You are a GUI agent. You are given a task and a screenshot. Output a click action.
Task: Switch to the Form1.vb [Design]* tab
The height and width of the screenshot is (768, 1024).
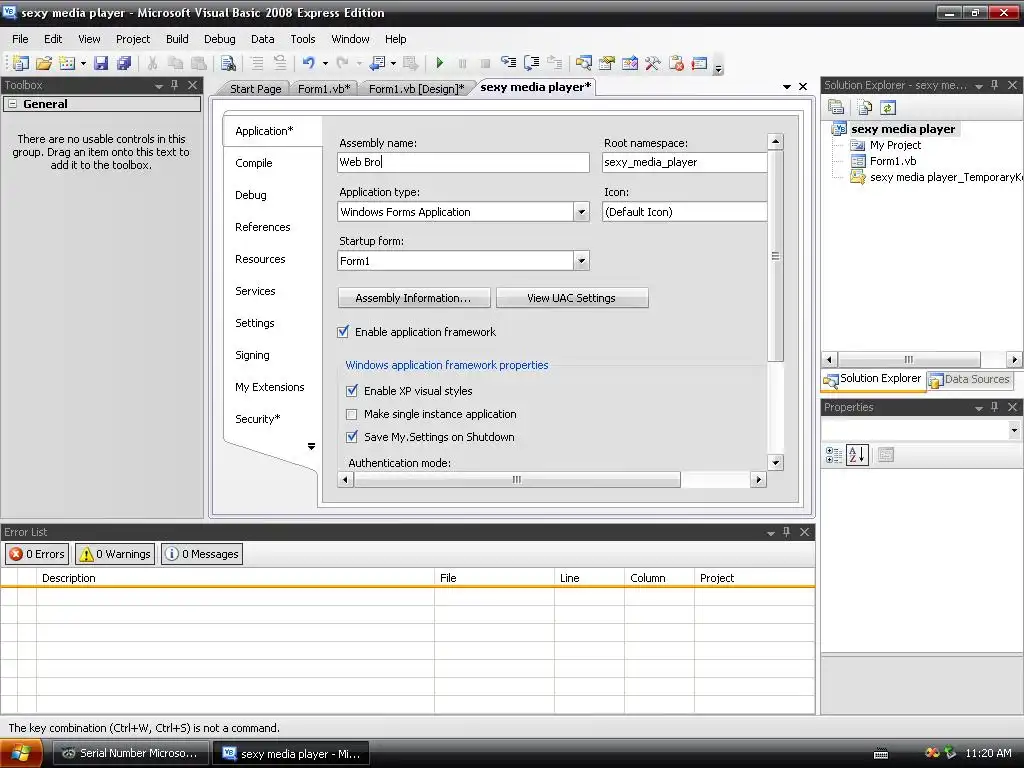(x=416, y=89)
